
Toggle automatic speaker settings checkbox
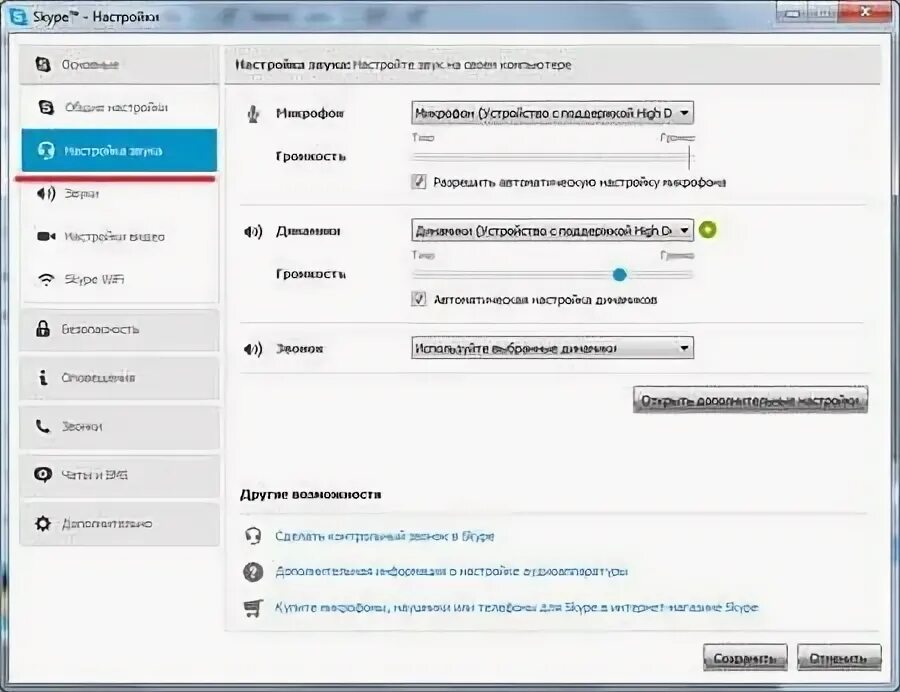point(419,300)
